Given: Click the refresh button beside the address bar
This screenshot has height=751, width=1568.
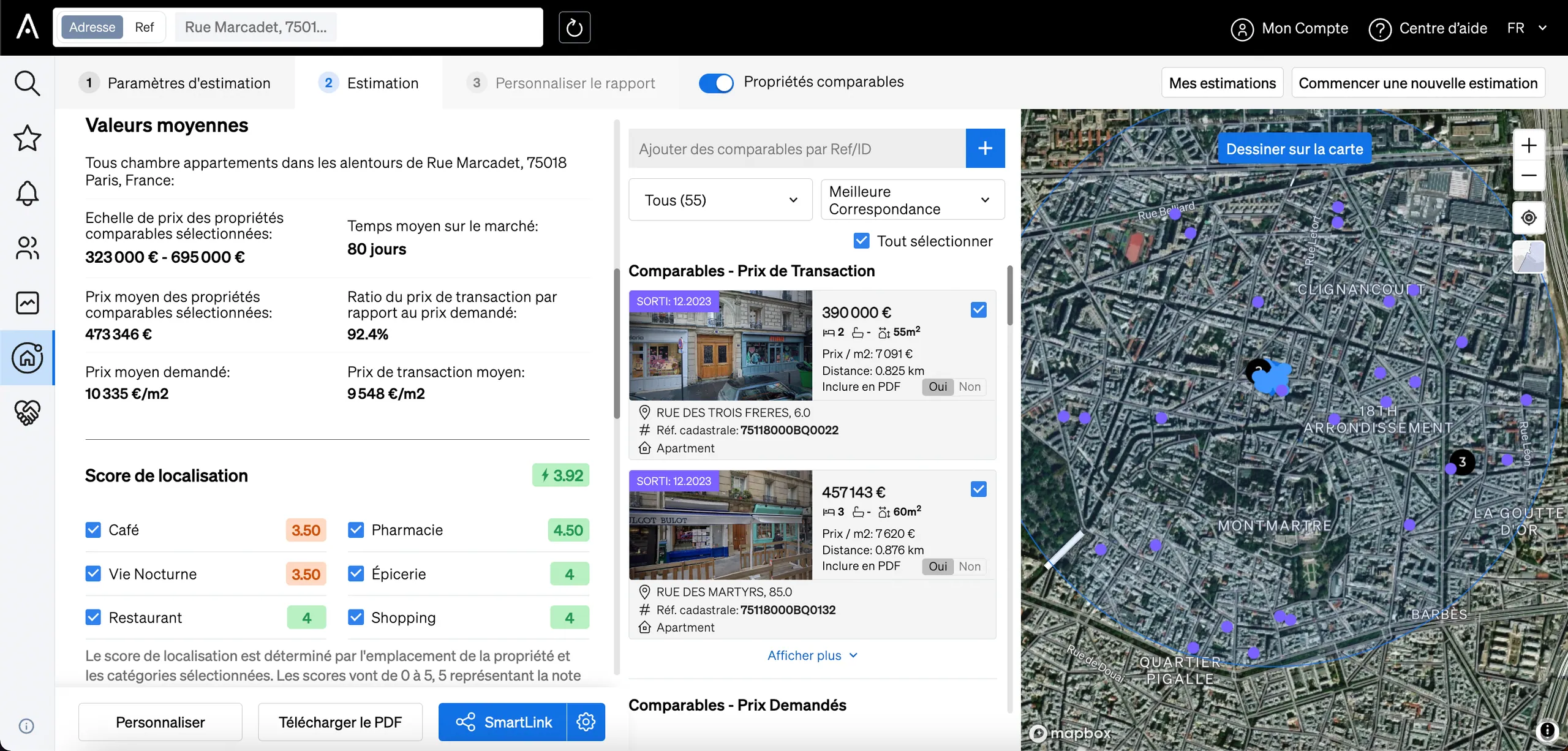Looking at the screenshot, I should point(575,28).
